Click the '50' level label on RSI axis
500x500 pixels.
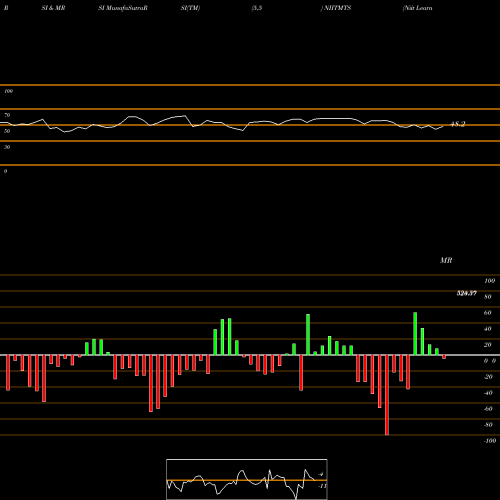point(7,131)
